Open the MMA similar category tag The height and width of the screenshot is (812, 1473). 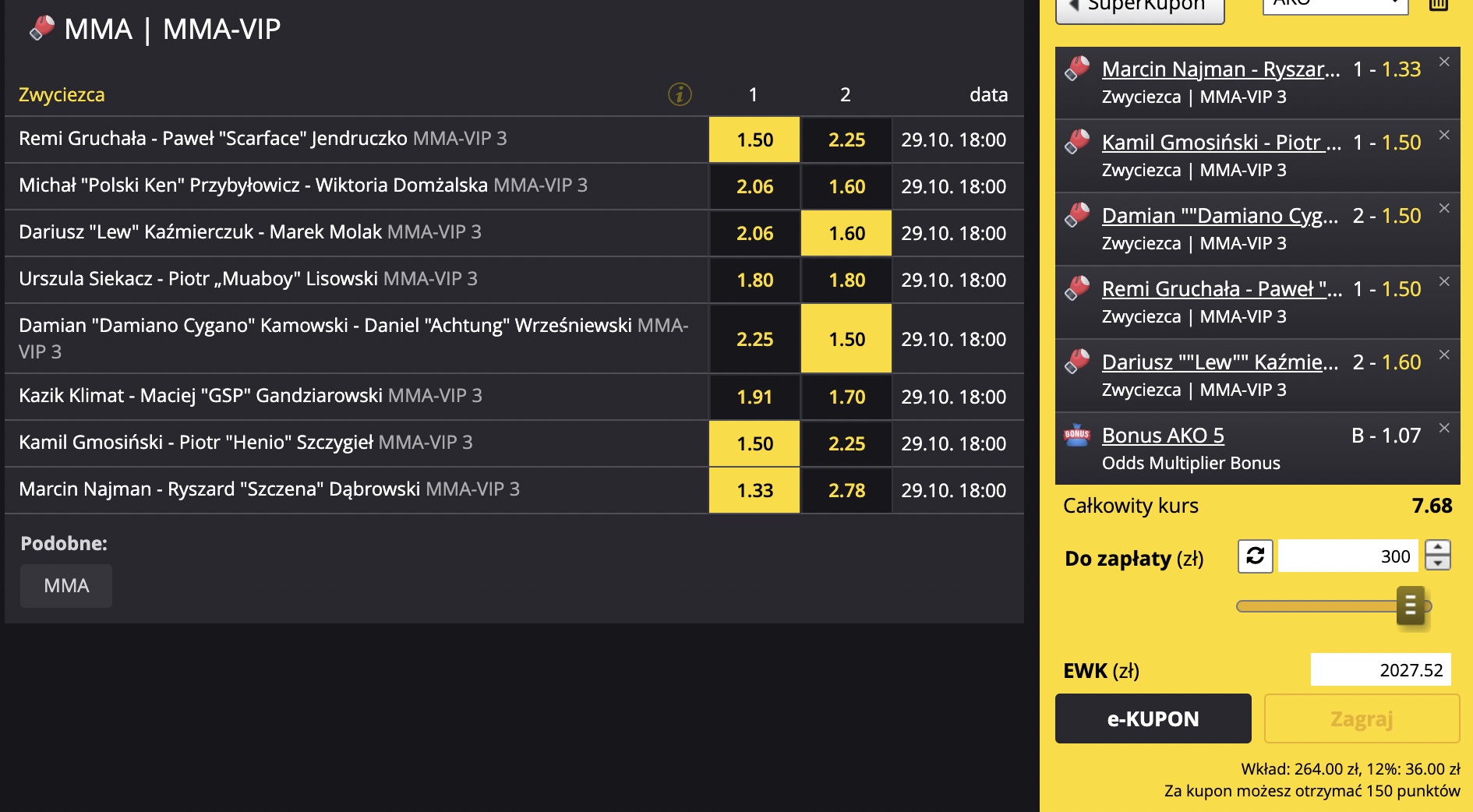coord(66,585)
